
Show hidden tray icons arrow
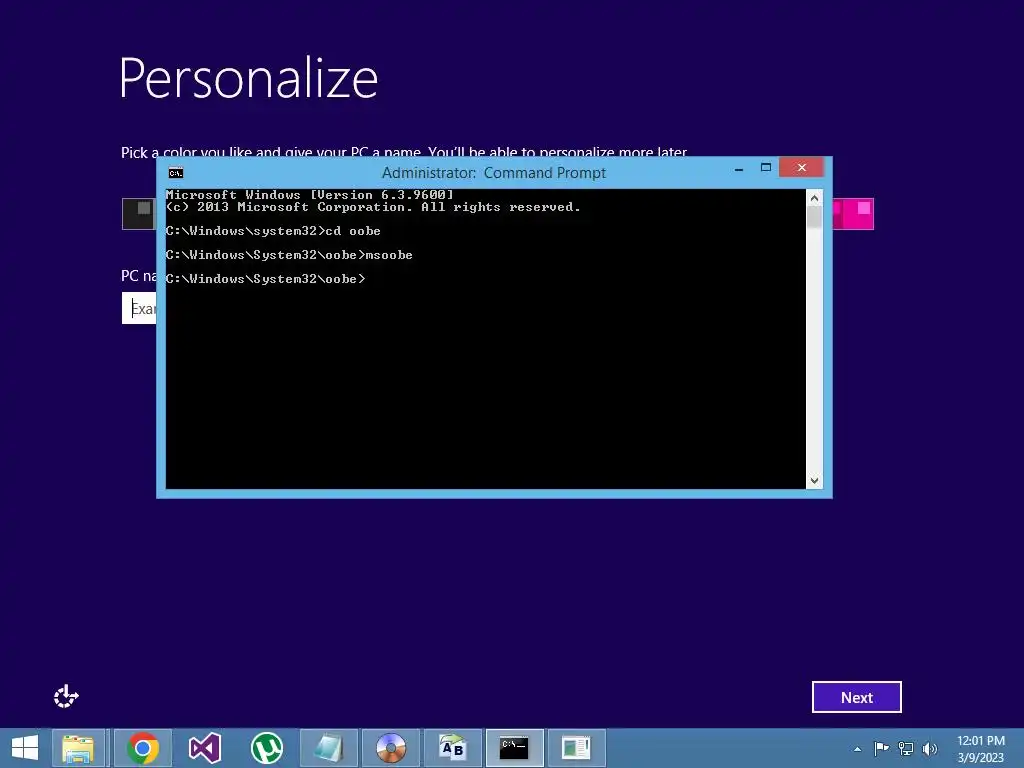857,749
